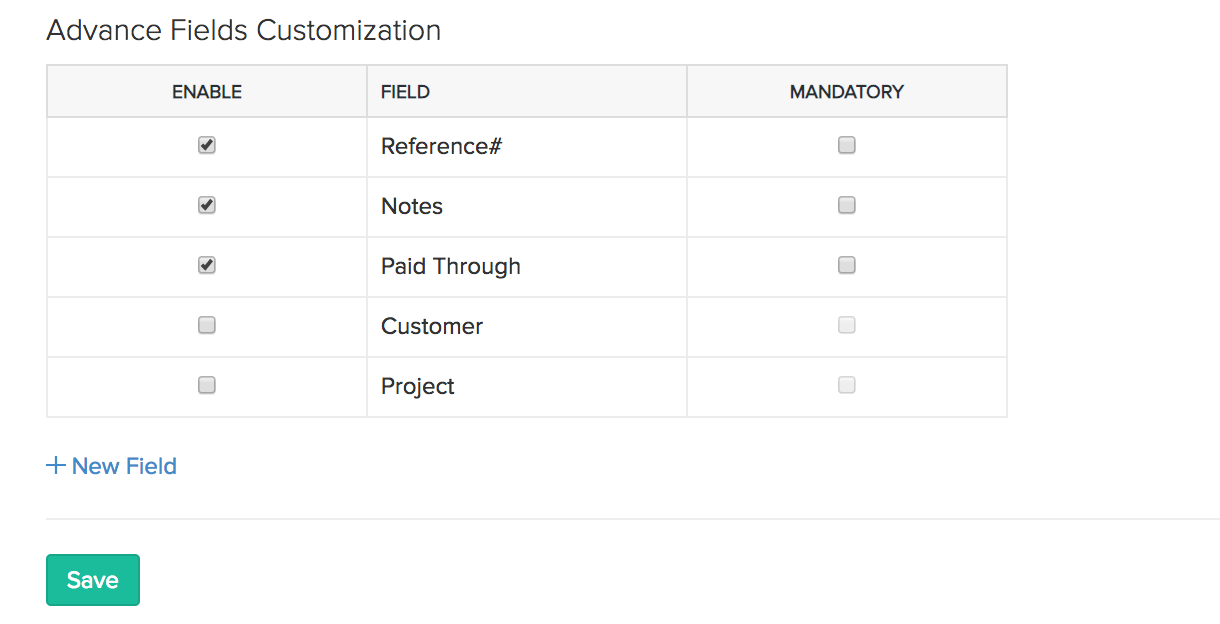Click the ENABLE column header
The height and width of the screenshot is (624, 1220).
pos(207,92)
